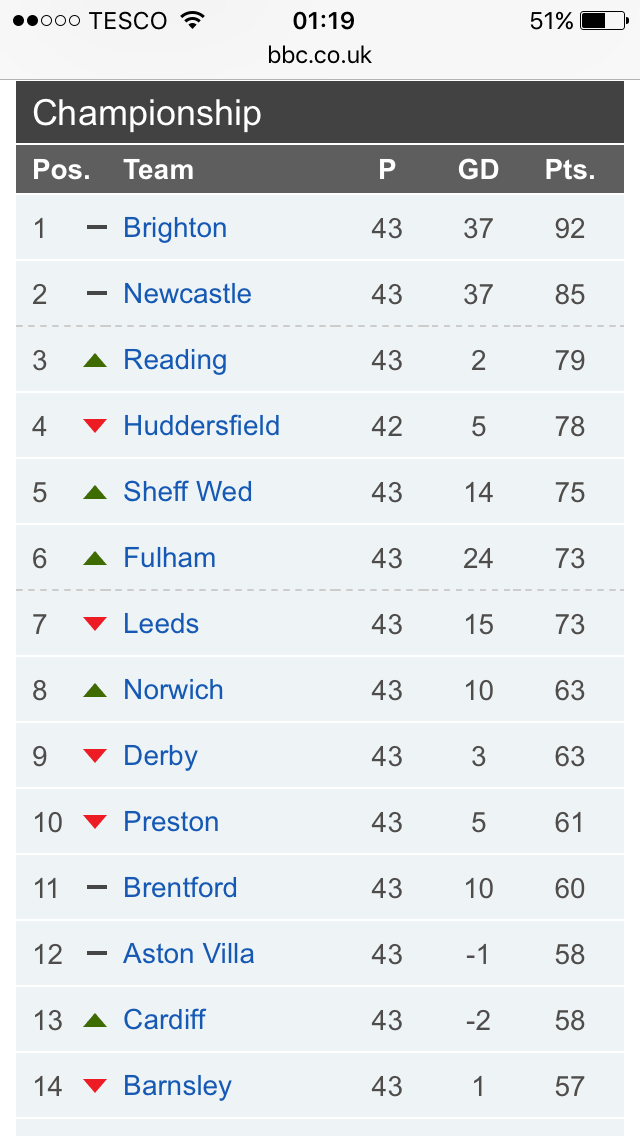Open the Preston team link

point(171,822)
